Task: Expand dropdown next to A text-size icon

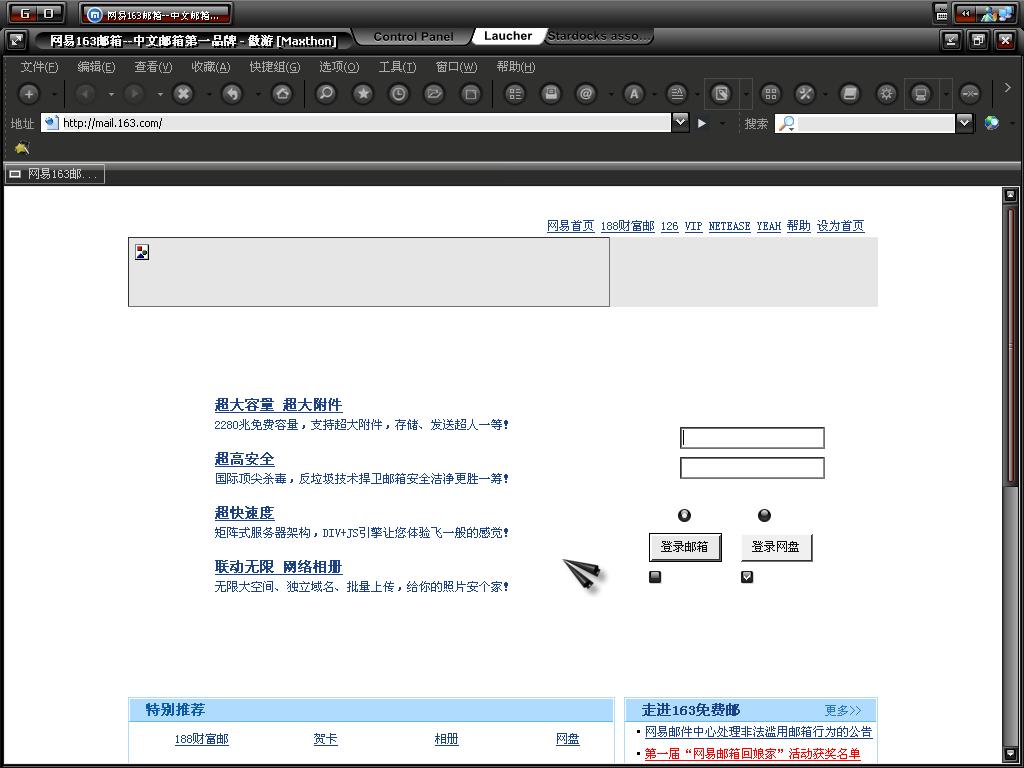Action: pyautogui.click(x=654, y=95)
